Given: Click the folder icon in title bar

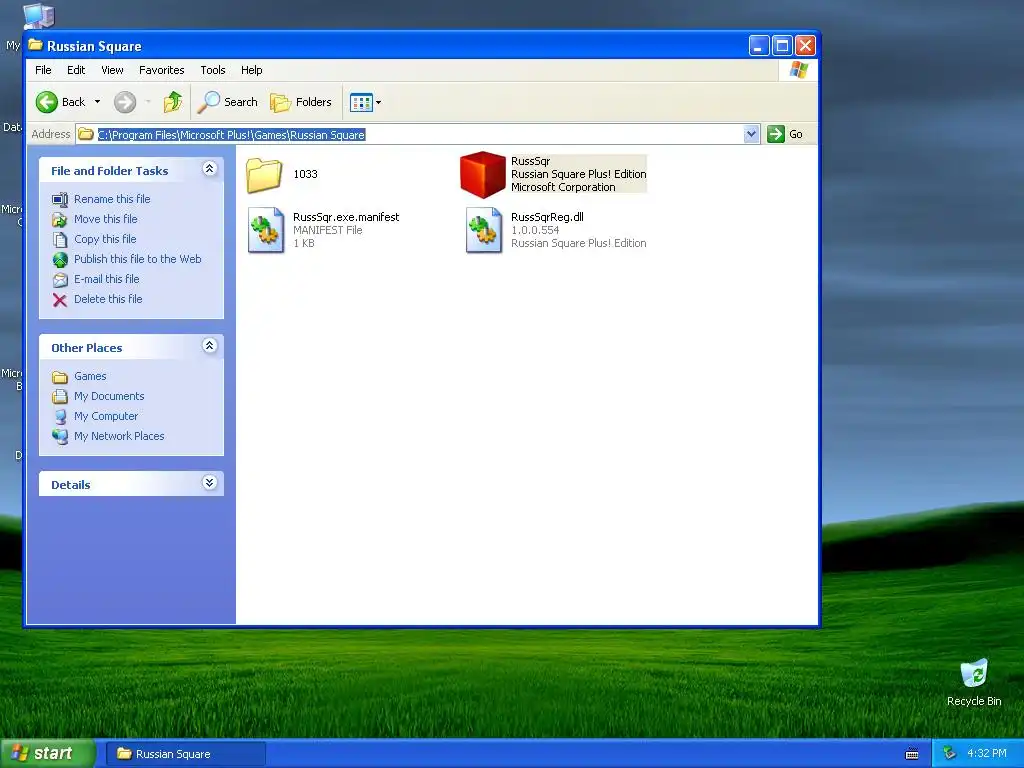Looking at the screenshot, I should point(35,45).
